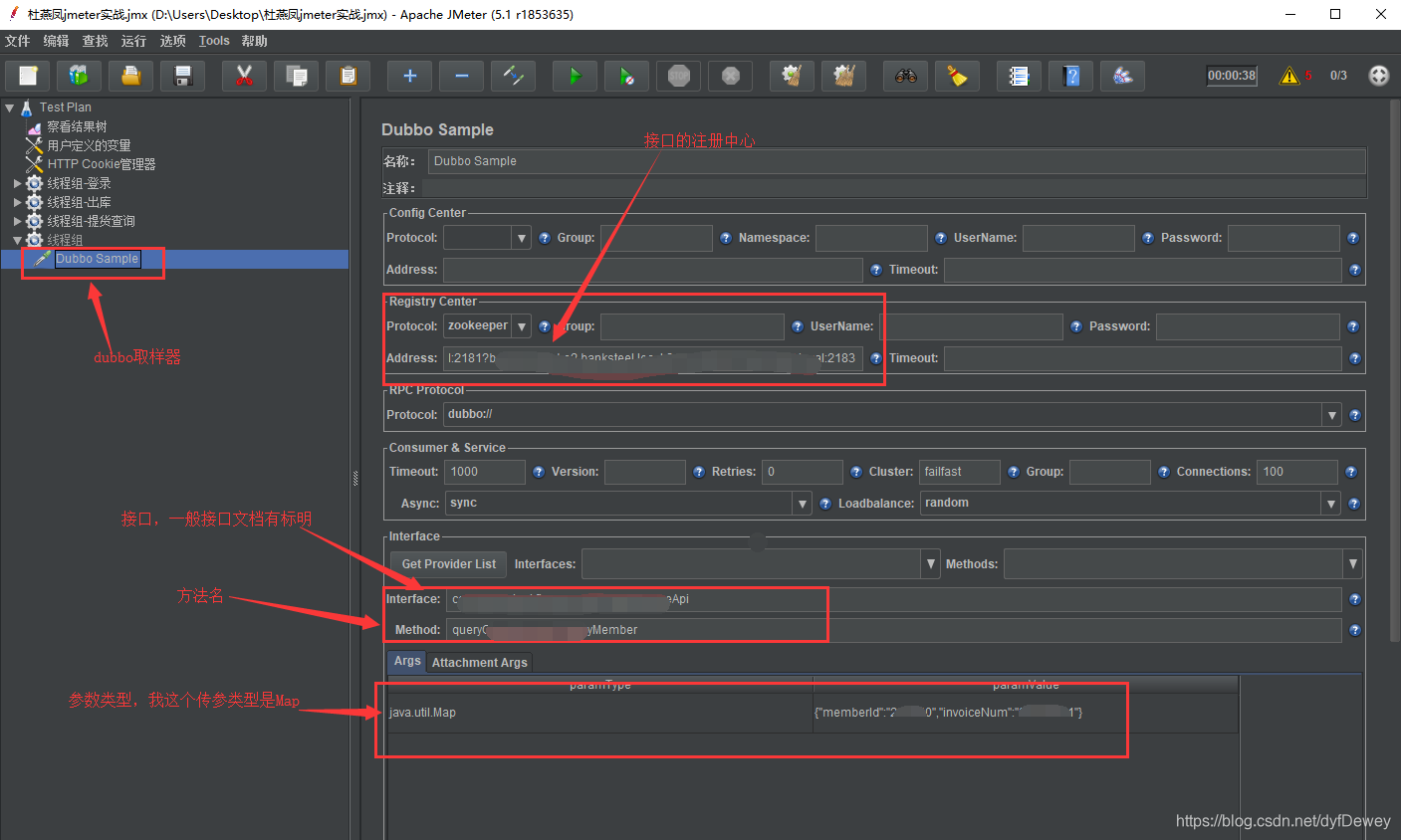
Task: Select 察看结果树 in the tree
Action: pos(77,126)
